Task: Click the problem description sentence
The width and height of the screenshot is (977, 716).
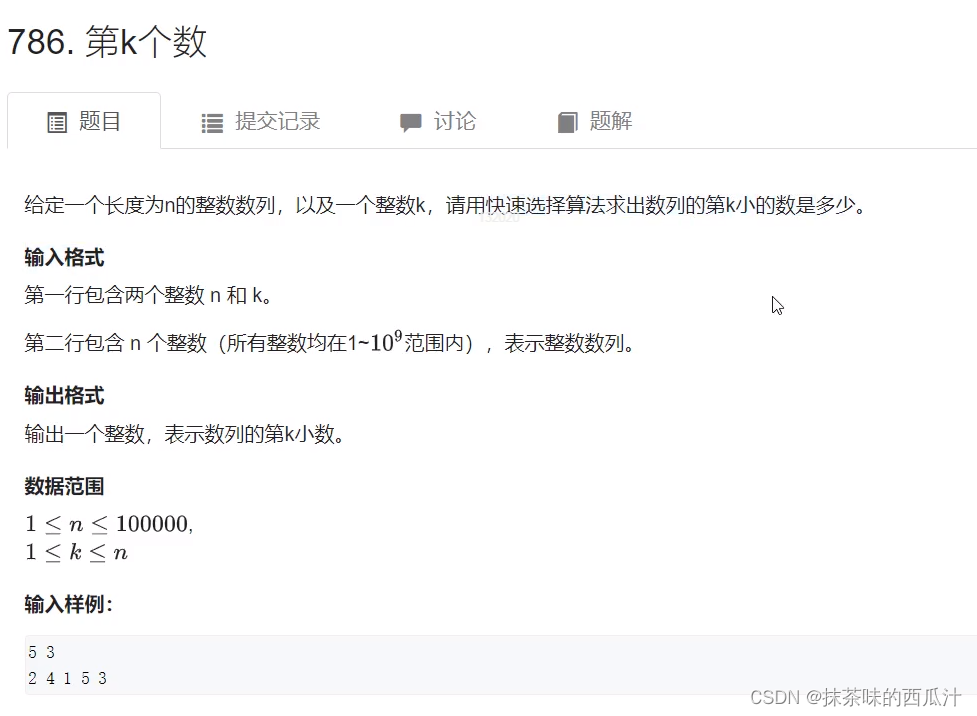Action: point(446,204)
